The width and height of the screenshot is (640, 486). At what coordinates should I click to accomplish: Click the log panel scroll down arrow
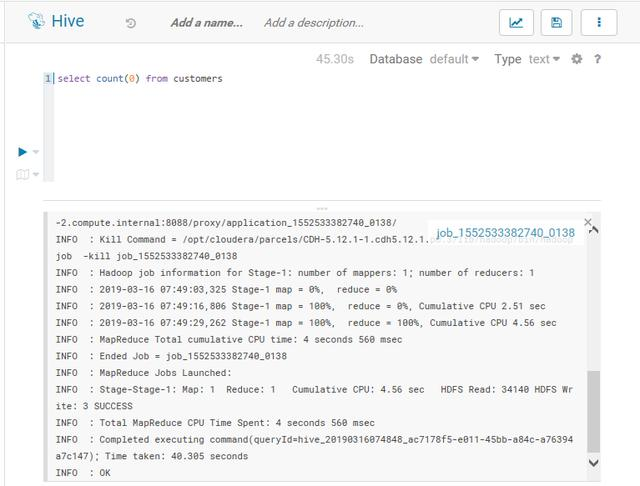593,462
